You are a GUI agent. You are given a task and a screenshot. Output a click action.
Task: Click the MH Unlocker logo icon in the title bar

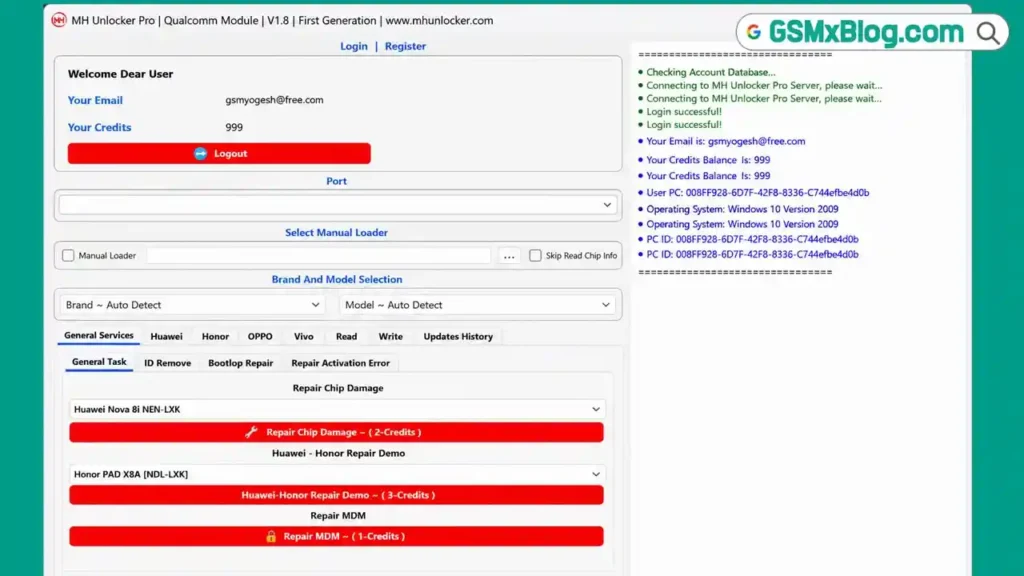click(59, 20)
